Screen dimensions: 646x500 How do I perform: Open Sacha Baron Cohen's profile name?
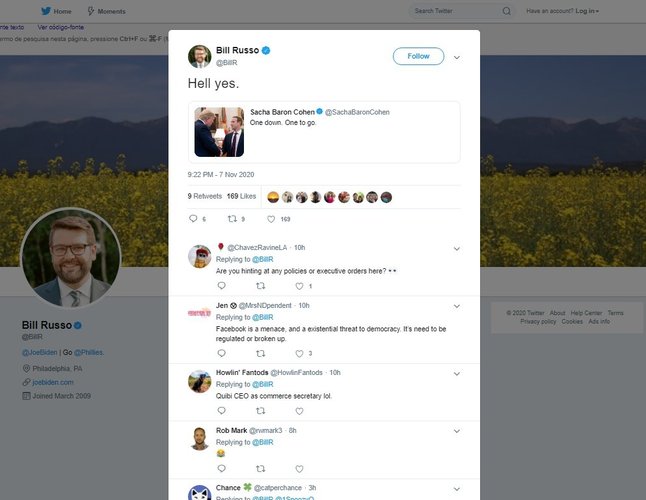[282, 112]
